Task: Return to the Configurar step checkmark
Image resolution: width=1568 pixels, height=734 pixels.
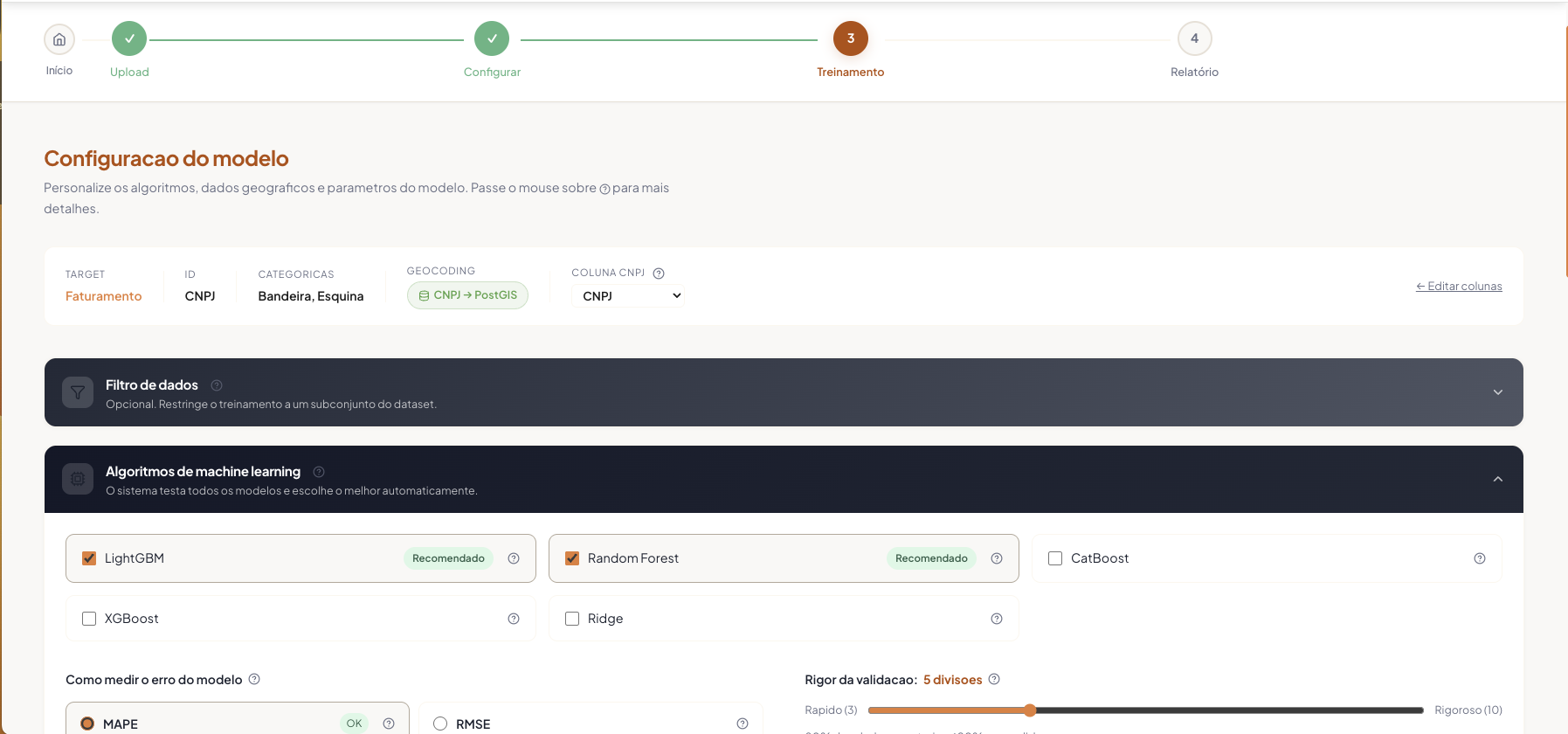Action: click(x=492, y=38)
